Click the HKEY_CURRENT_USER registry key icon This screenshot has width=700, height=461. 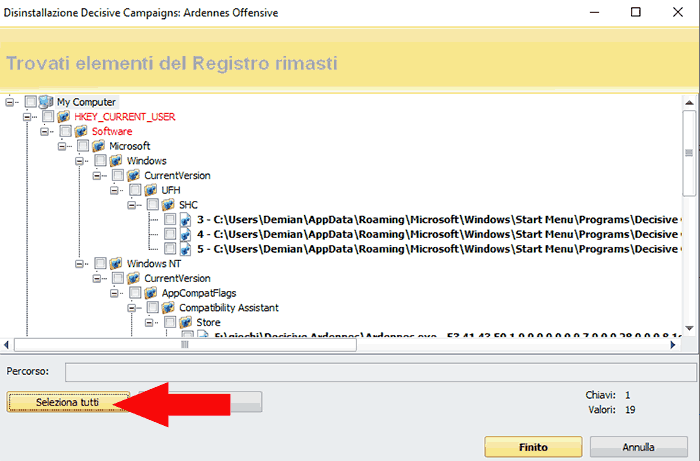click(64, 117)
